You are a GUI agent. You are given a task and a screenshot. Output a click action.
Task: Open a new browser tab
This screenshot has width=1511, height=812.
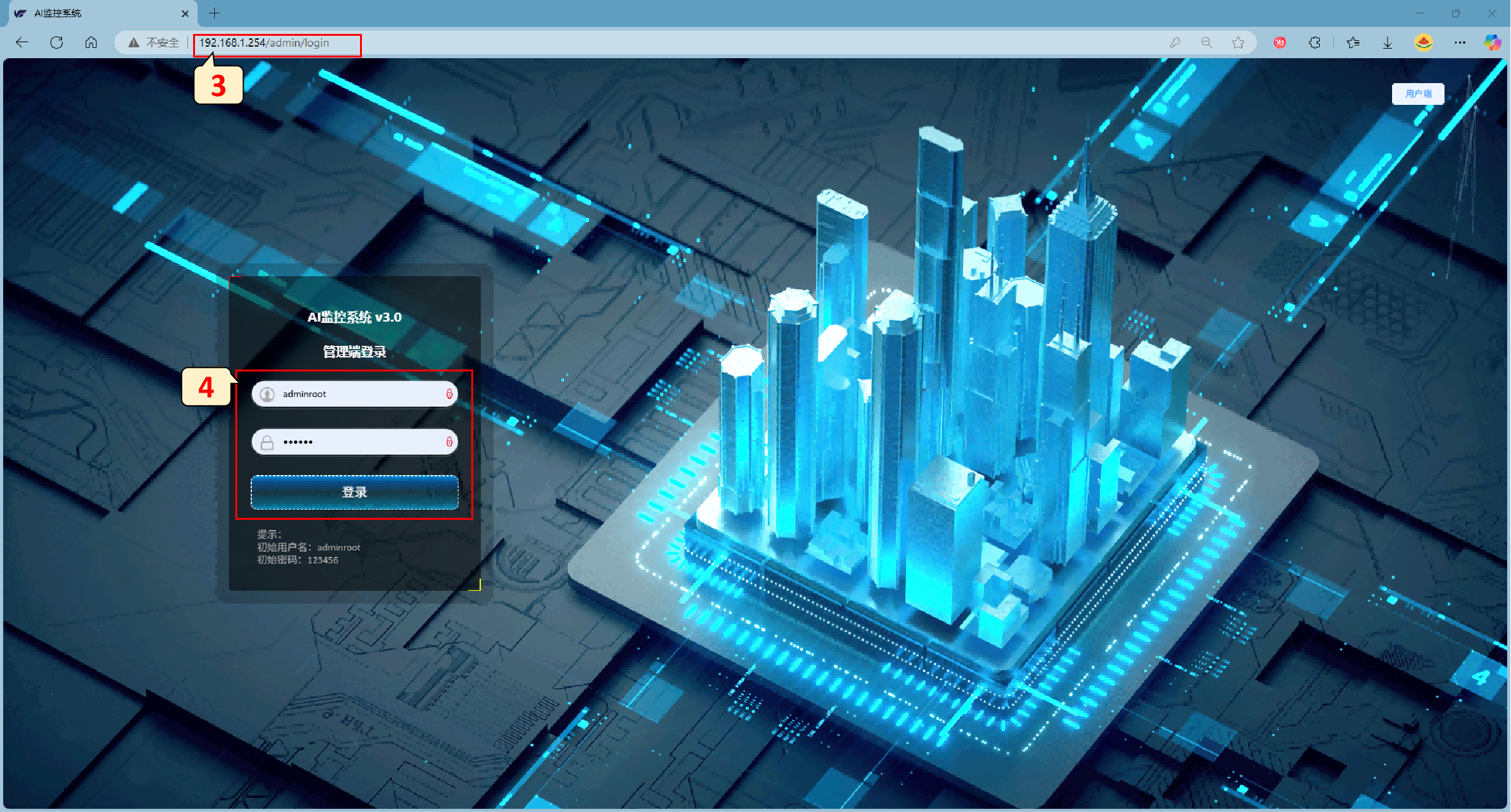point(214,13)
